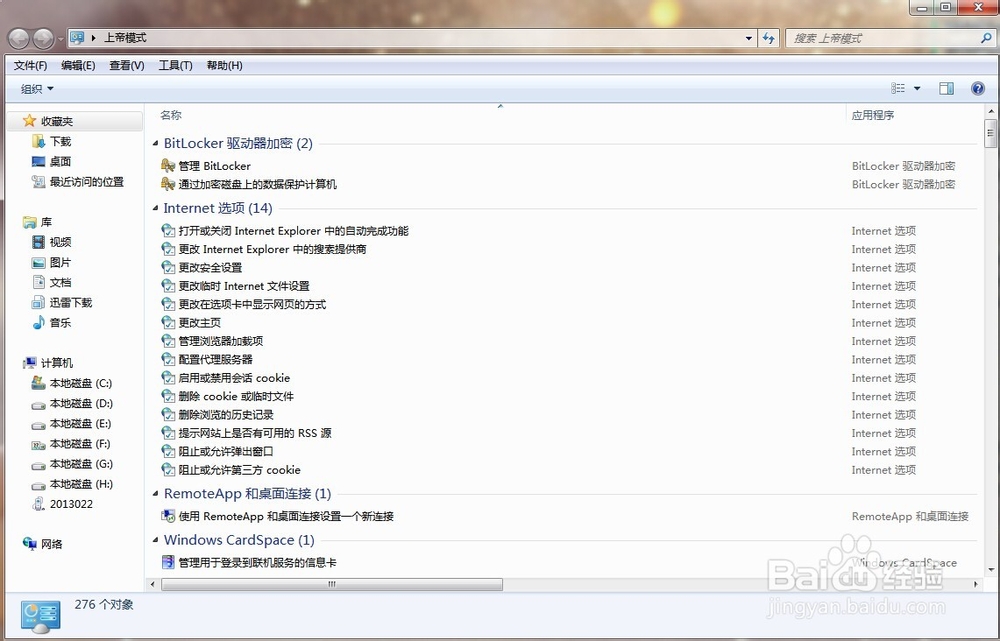Click the refresh button beside address bar
1000x641 pixels.
coord(768,38)
